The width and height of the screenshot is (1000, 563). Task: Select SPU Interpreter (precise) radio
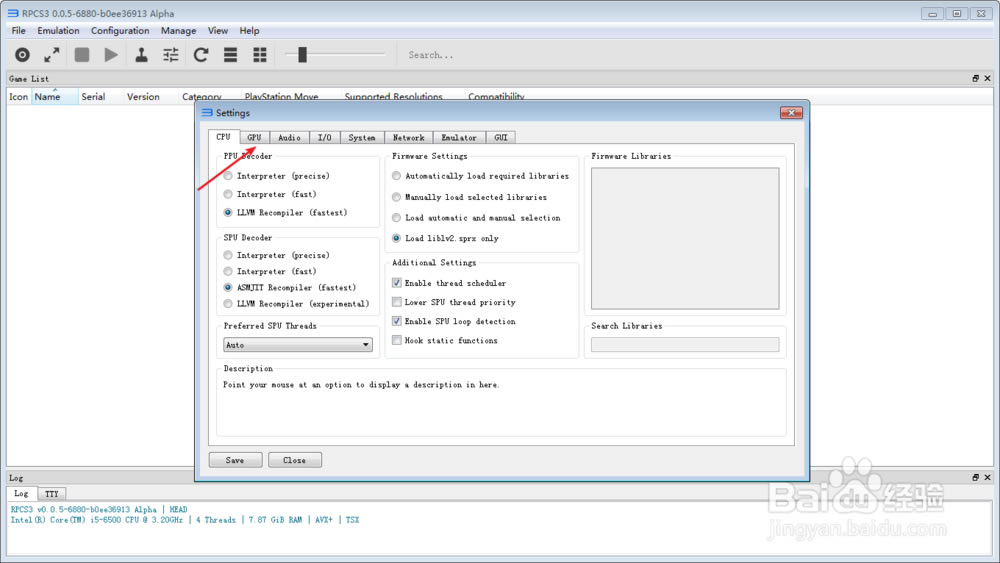pos(228,255)
